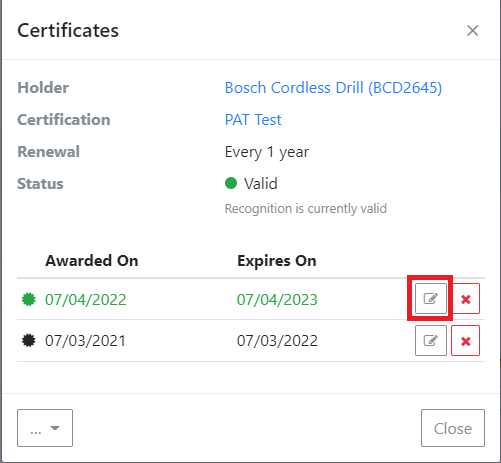Delete the 07/04/2022 certificate entry

466,299
